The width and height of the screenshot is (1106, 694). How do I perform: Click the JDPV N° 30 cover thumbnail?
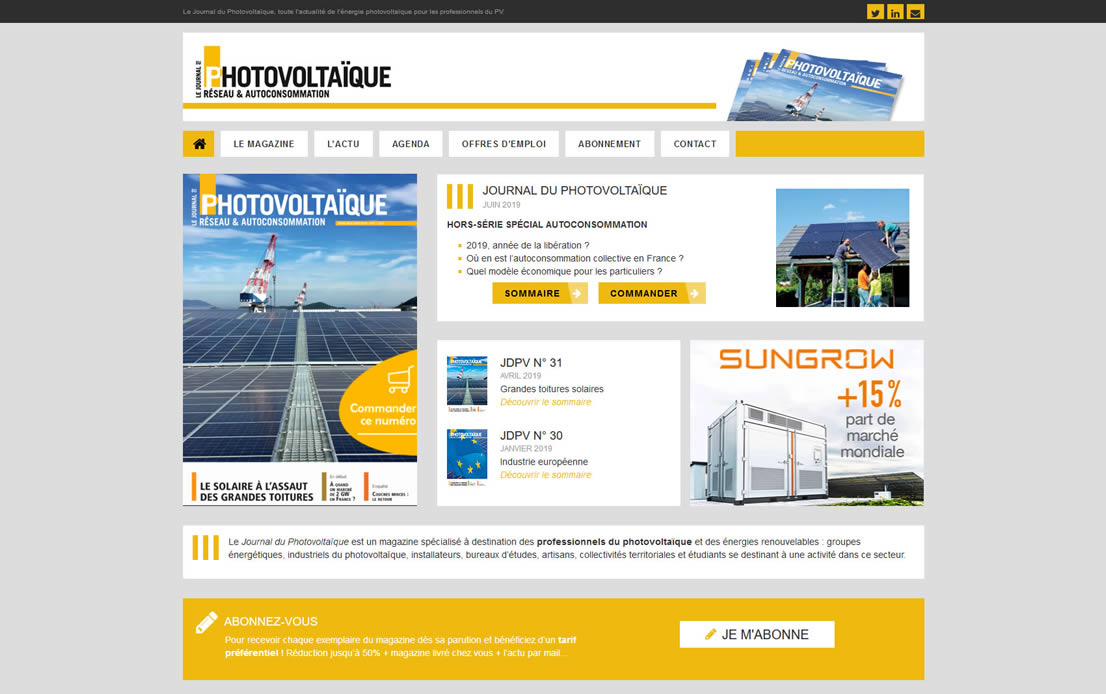pos(467,458)
